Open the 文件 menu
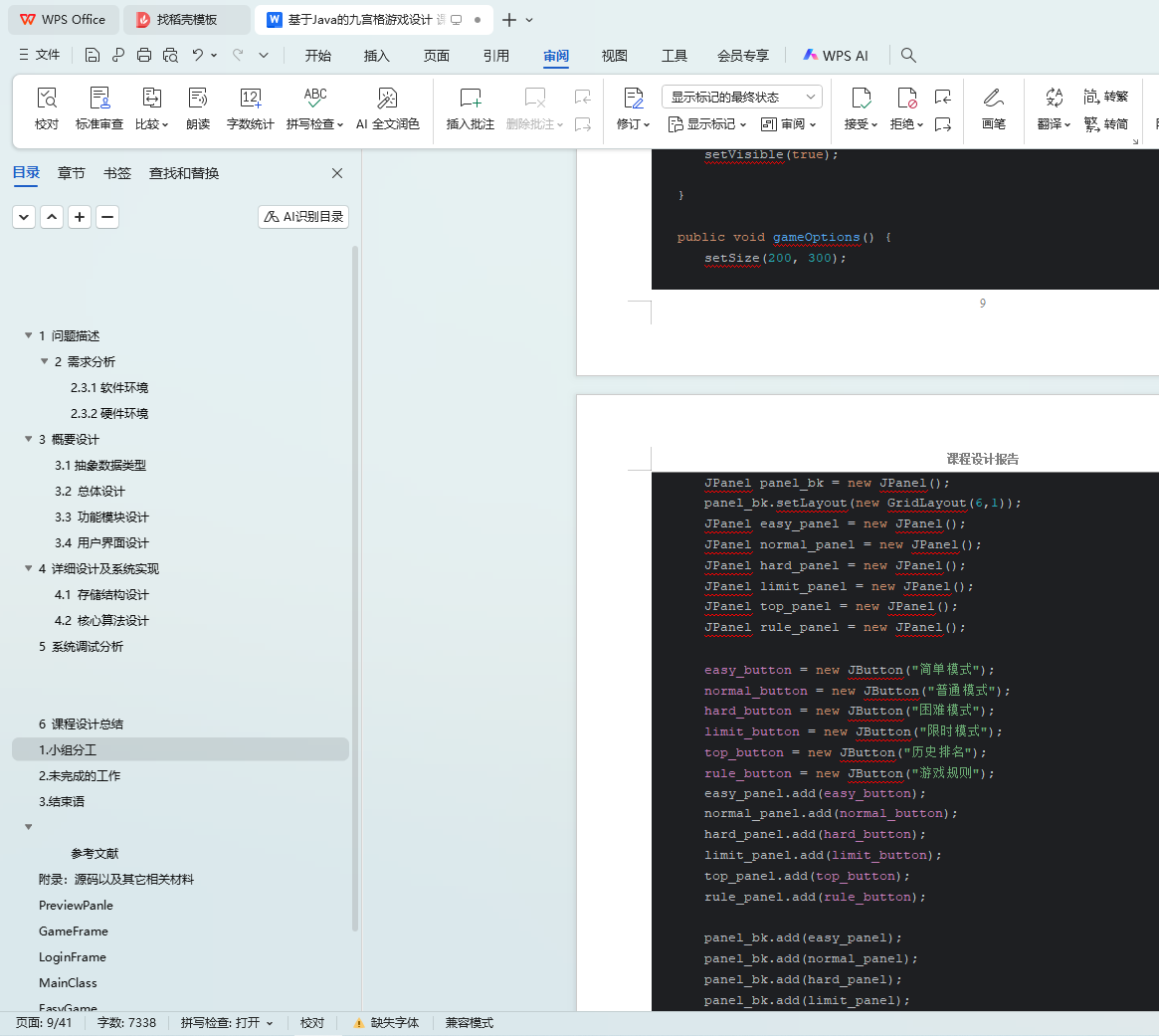Screen dimensions: 1159x1036 pyautogui.click(x=40, y=55)
